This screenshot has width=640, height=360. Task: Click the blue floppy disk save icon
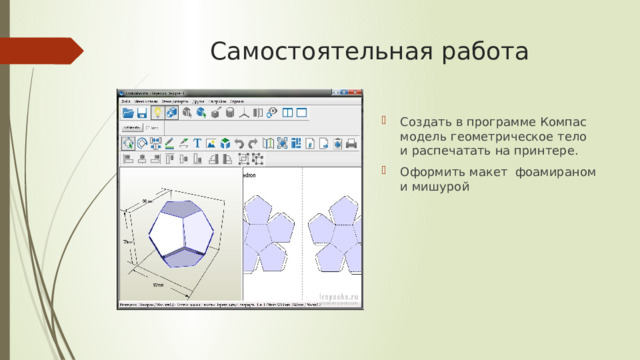tap(142, 113)
